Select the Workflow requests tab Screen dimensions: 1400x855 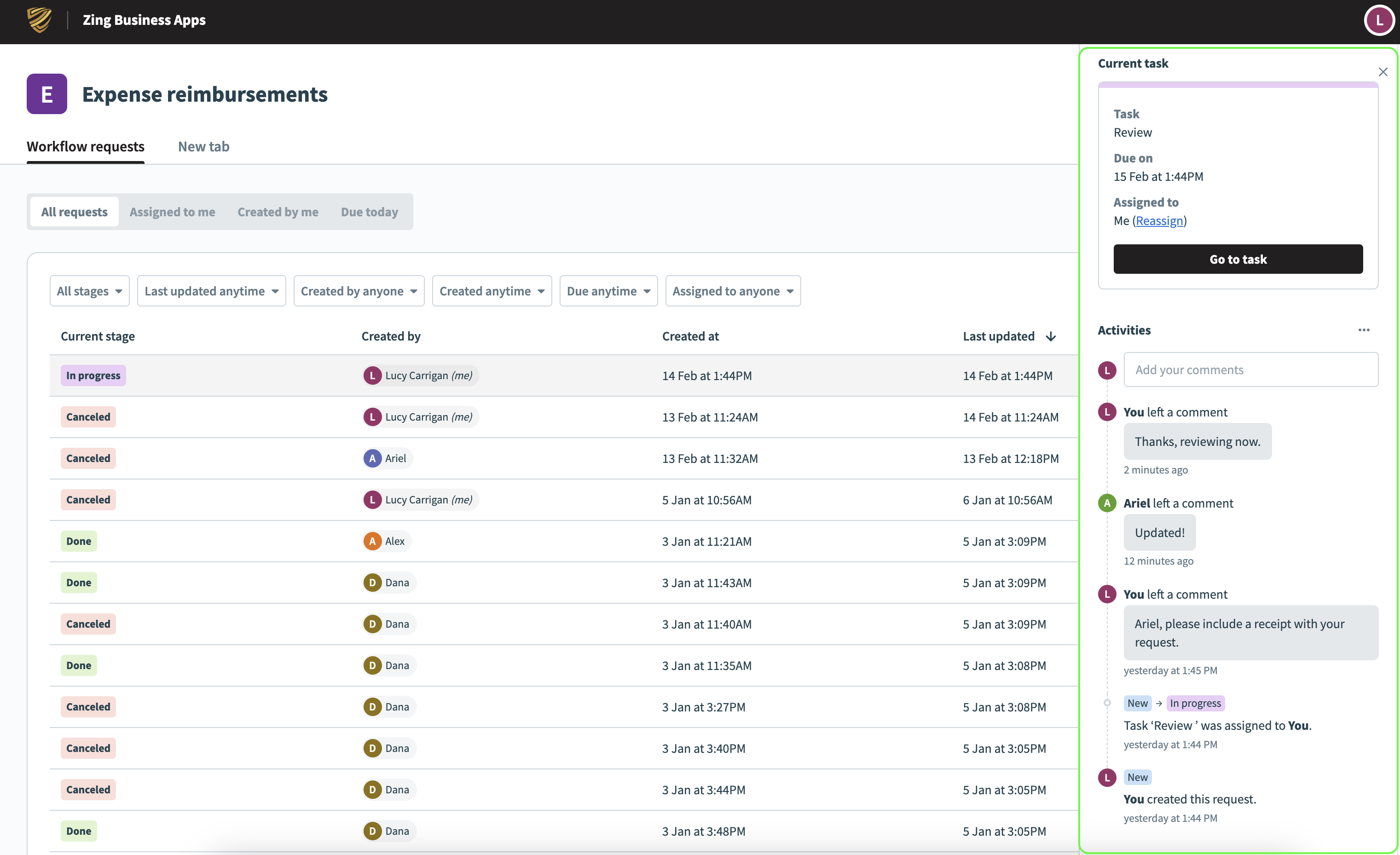pos(85,147)
